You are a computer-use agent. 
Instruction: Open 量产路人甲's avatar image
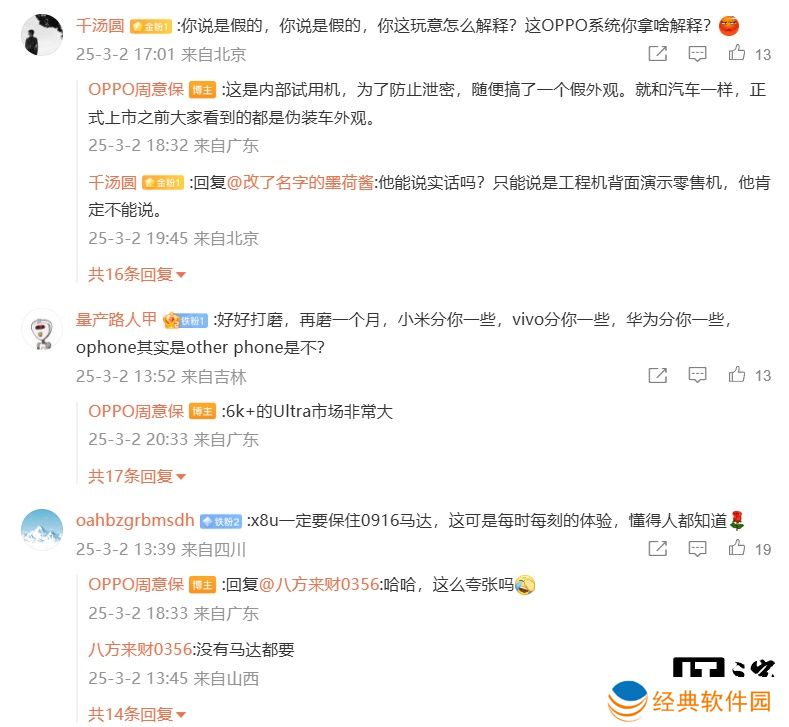pos(42,330)
